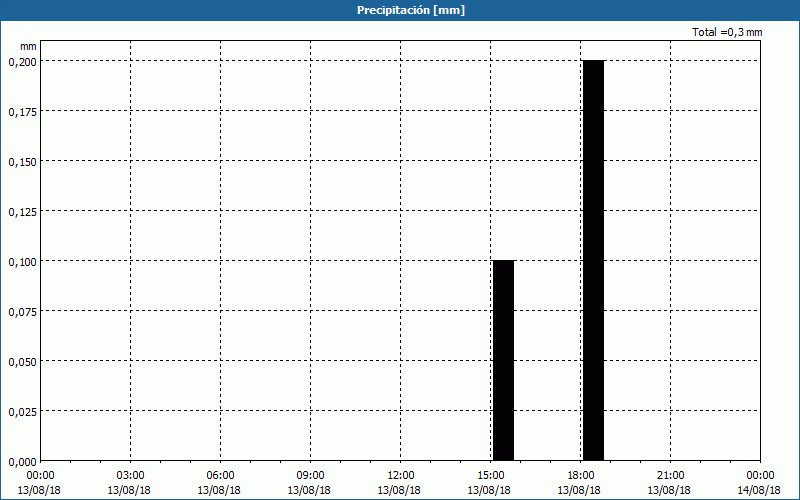Click the 0,075 y-axis value
Screen dimensions: 800x500
[x=22, y=311]
